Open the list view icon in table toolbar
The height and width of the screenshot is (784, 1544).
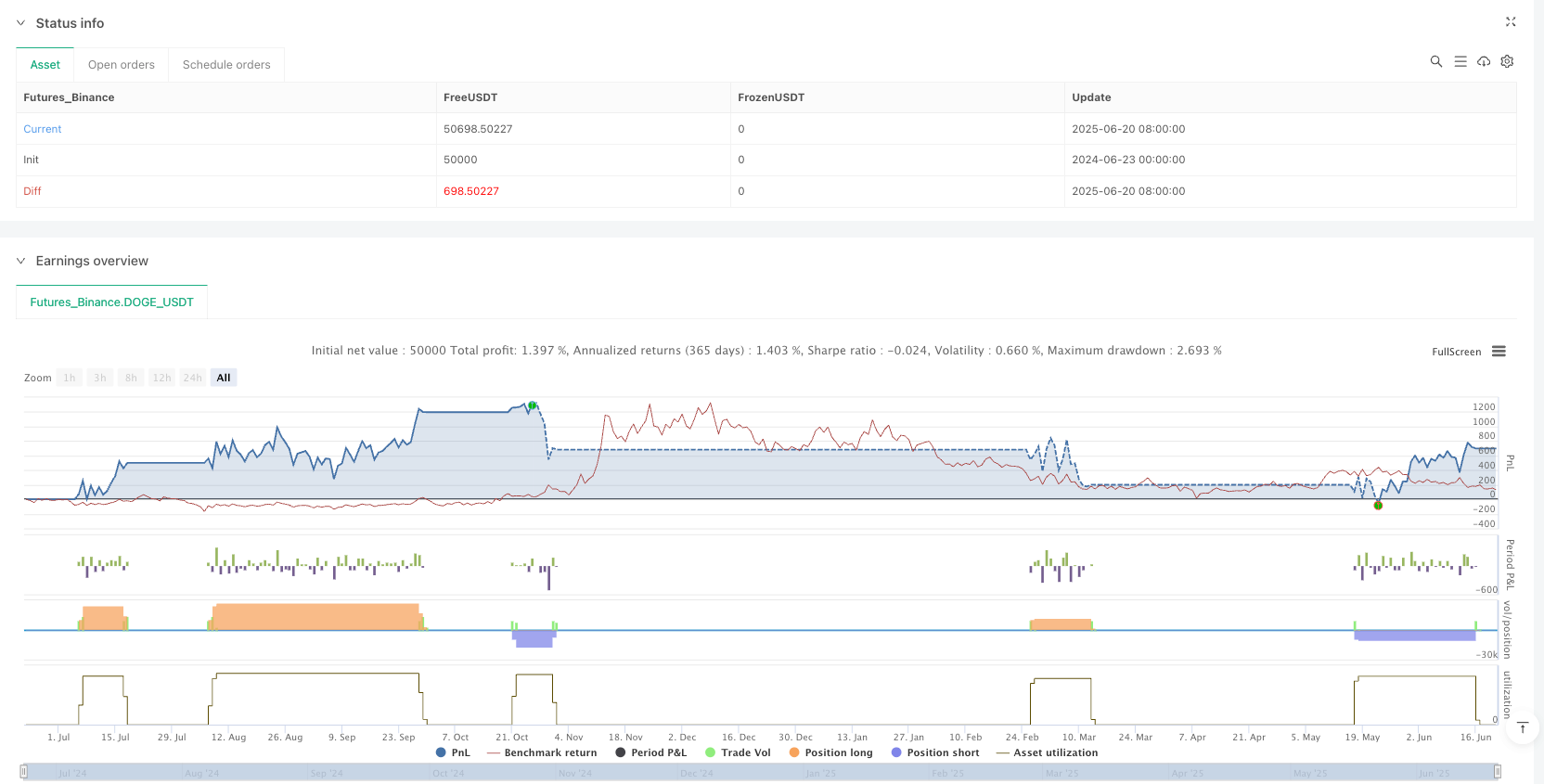(1460, 61)
